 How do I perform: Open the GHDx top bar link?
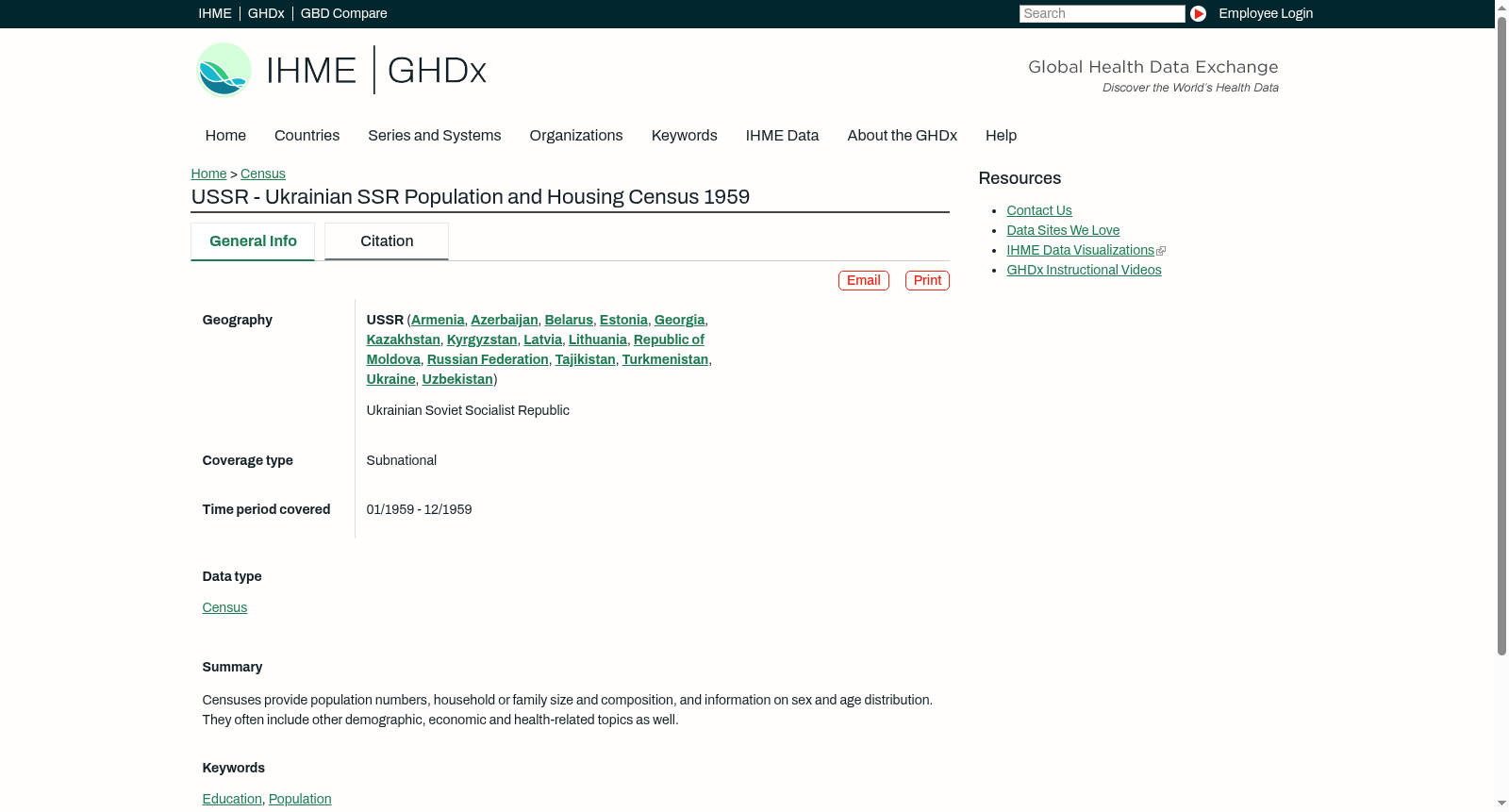266,13
